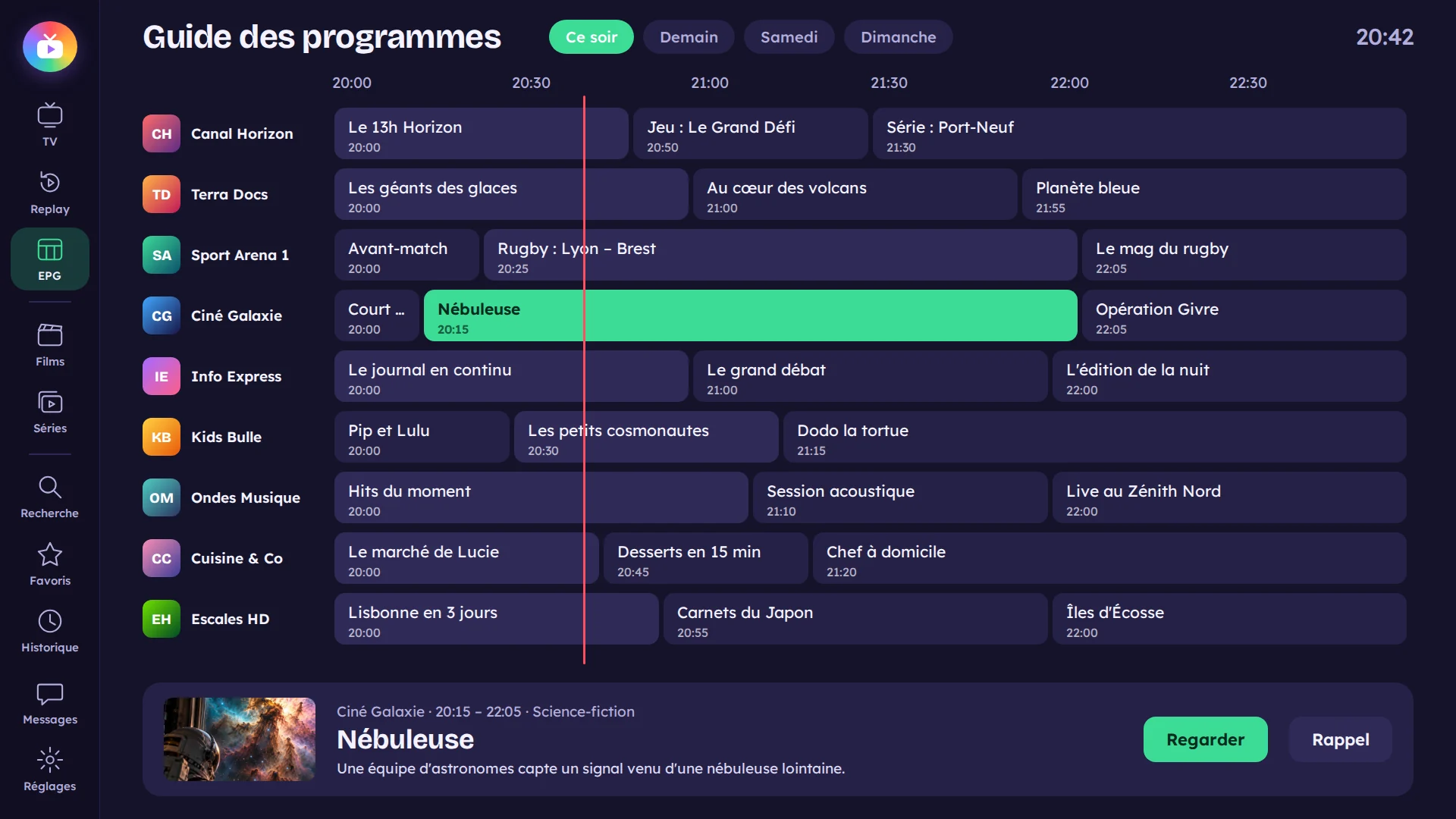This screenshot has width=1456, height=819.
Task: Open the Replay section icon
Action: tap(49, 183)
